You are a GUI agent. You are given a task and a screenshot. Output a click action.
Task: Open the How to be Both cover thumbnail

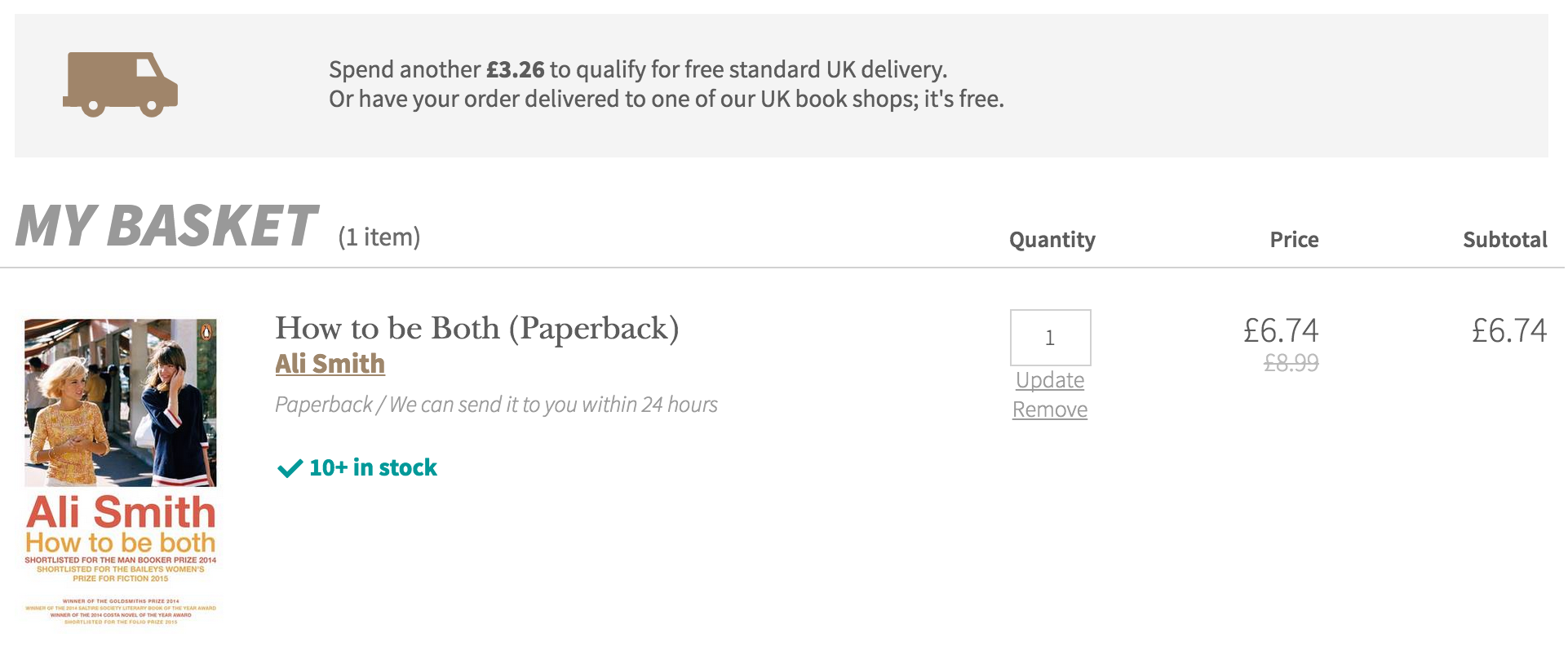tap(121, 473)
